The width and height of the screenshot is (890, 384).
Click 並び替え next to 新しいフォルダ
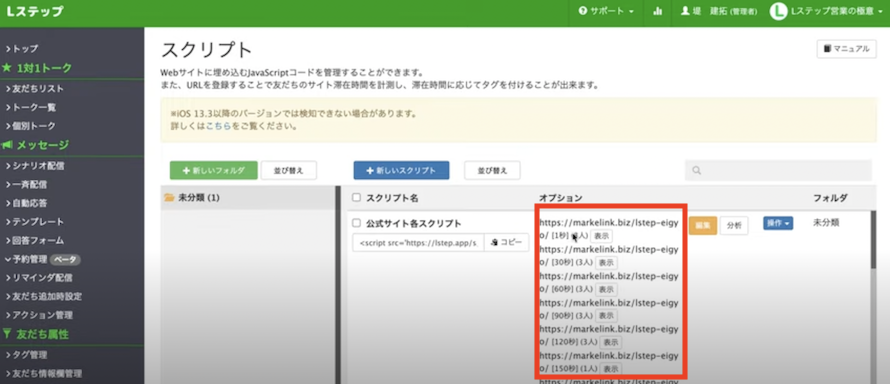[x=289, y=170]
